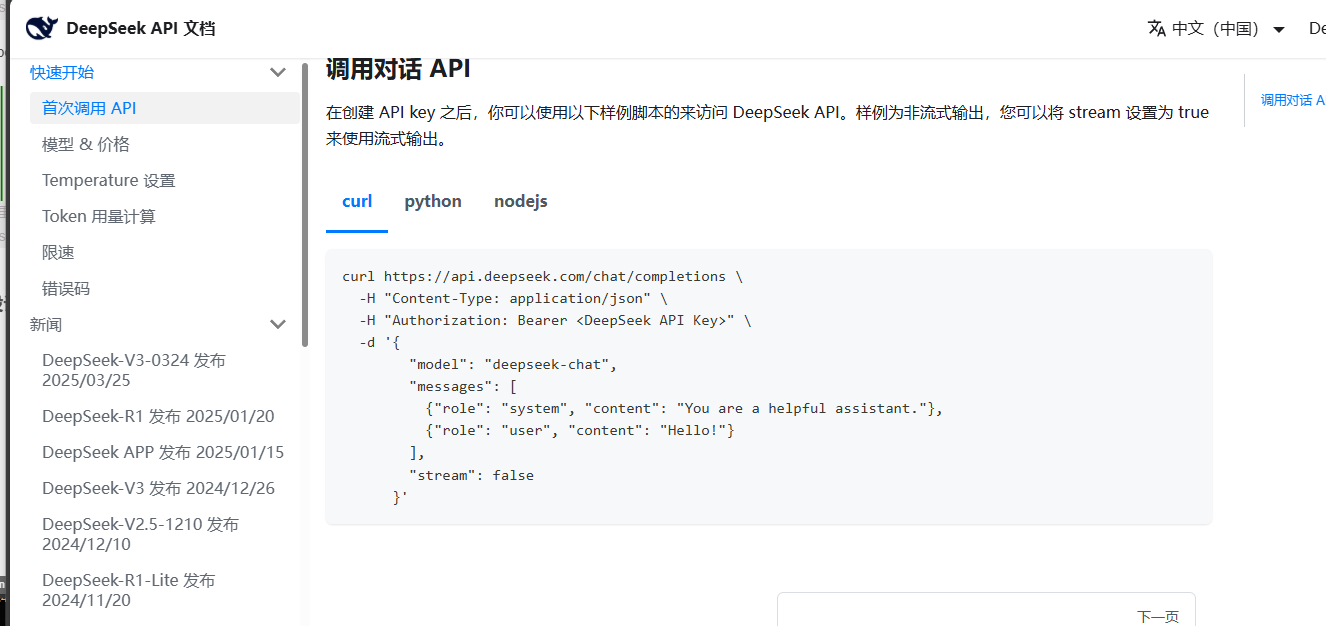
Task: Open the 中文（中国） language dropdown
Action: point(1216,28)
